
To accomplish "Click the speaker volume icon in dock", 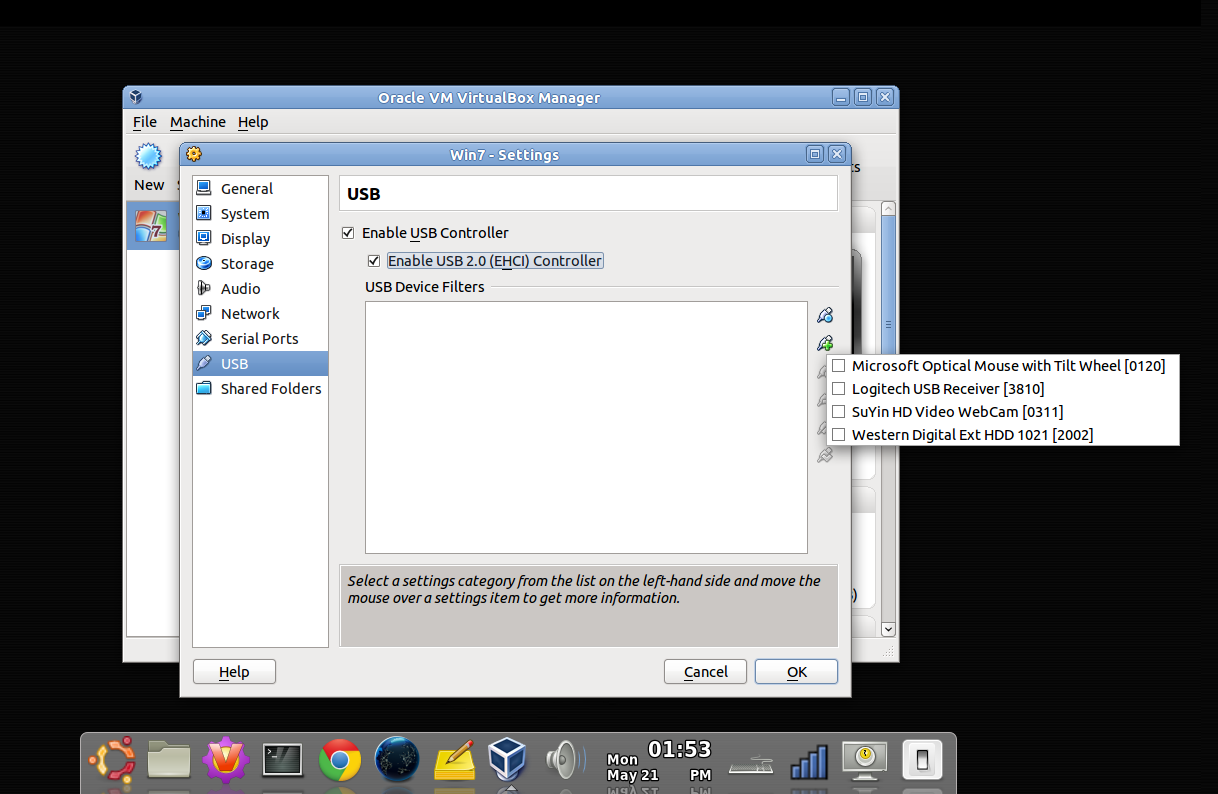I will tap(566, 760).
